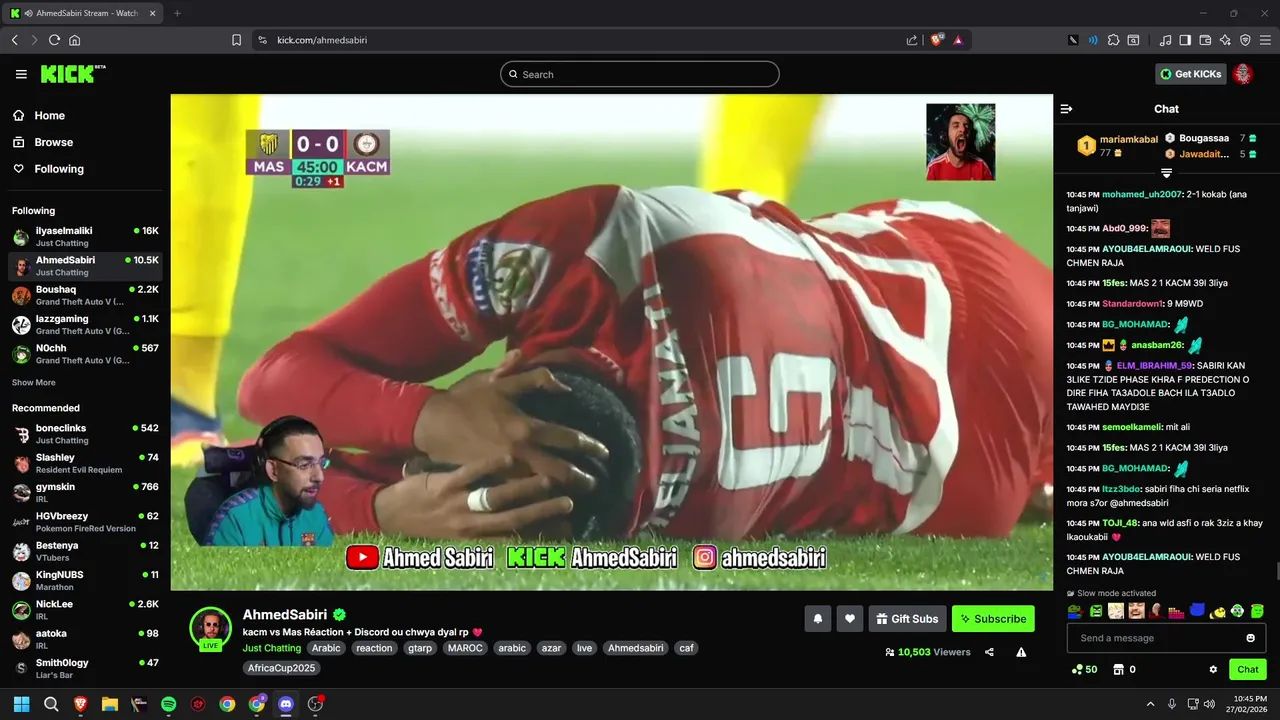Open browser extensions puzzle icon
The image size is (1280, 720).
point(1113,40)
